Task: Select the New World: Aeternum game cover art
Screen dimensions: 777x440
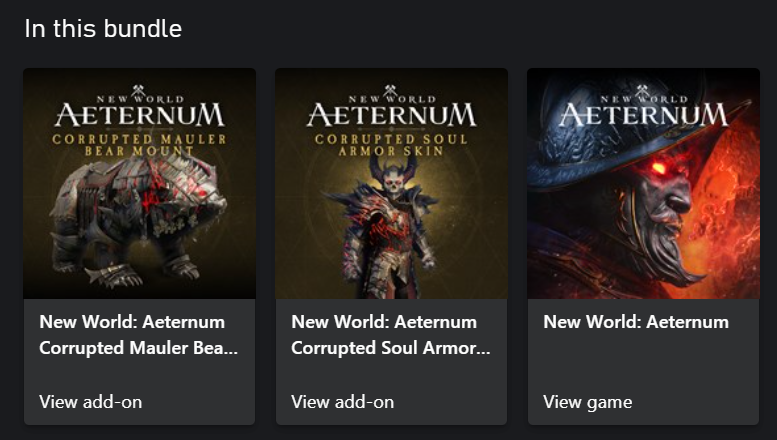Action: tap(643, 183)
